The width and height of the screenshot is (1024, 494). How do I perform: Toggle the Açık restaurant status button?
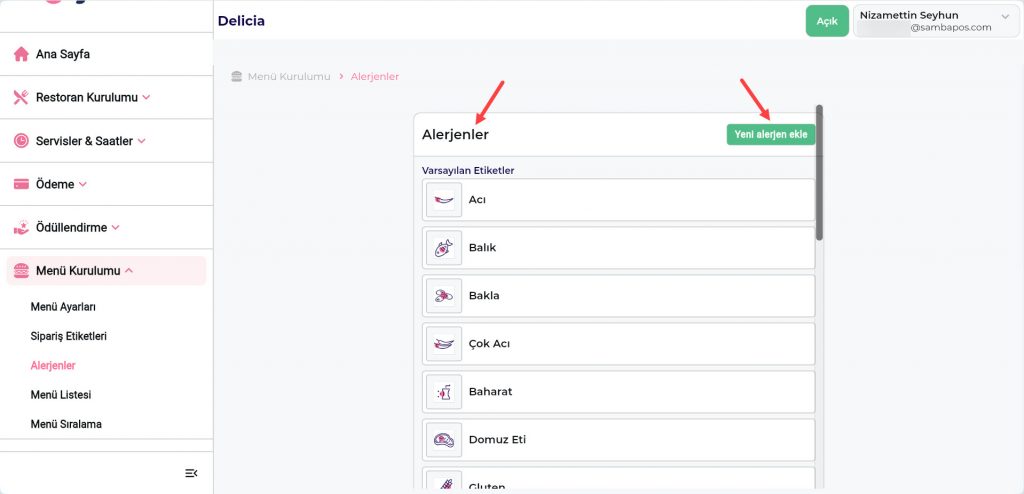(x=826, y=21)
